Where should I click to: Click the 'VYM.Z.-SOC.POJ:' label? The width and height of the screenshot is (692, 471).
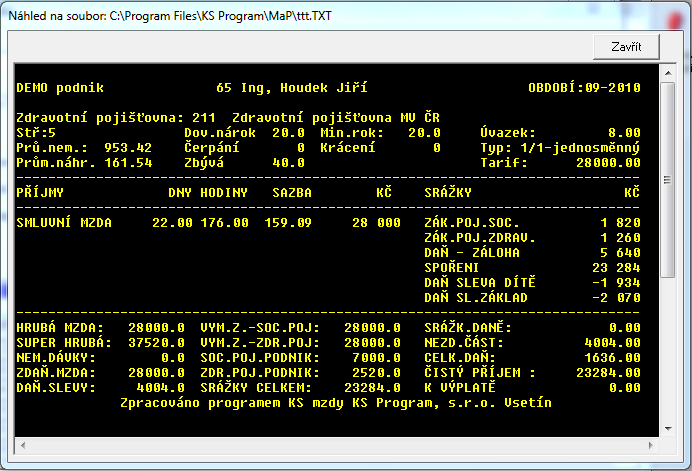260,328
